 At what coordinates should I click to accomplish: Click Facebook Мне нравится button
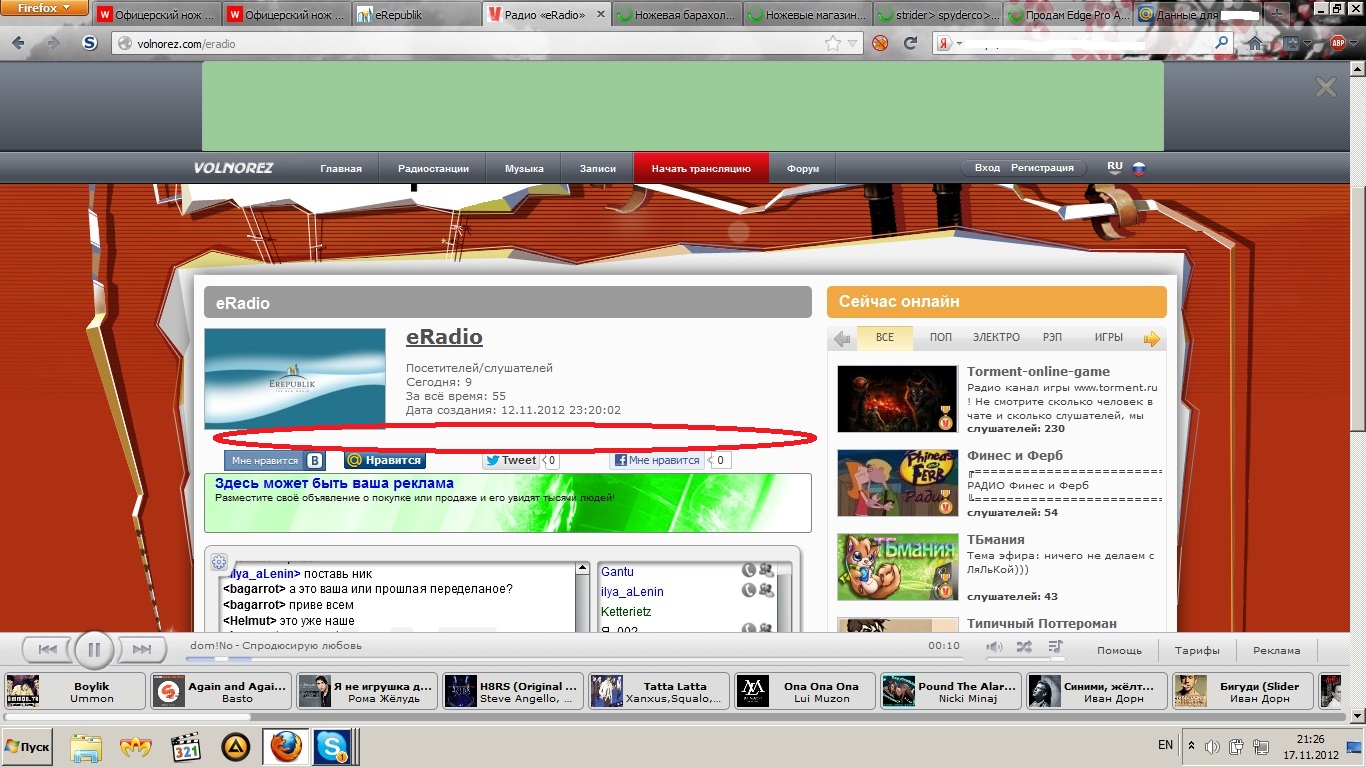[656, 461]
